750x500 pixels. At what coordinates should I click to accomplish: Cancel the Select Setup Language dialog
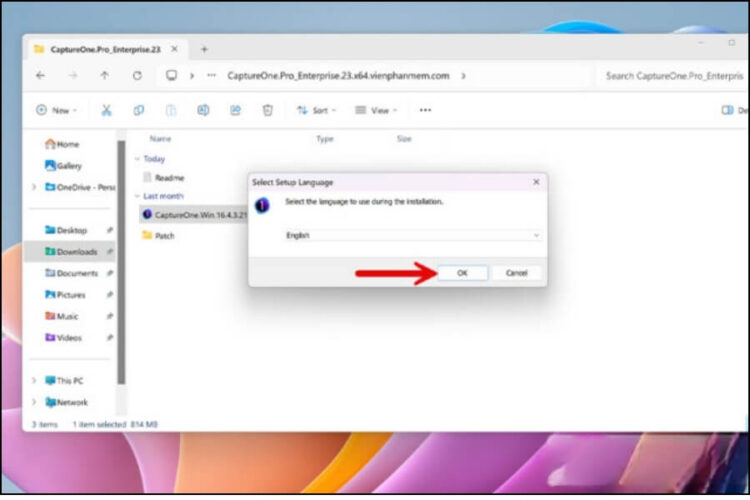(517, 273)
